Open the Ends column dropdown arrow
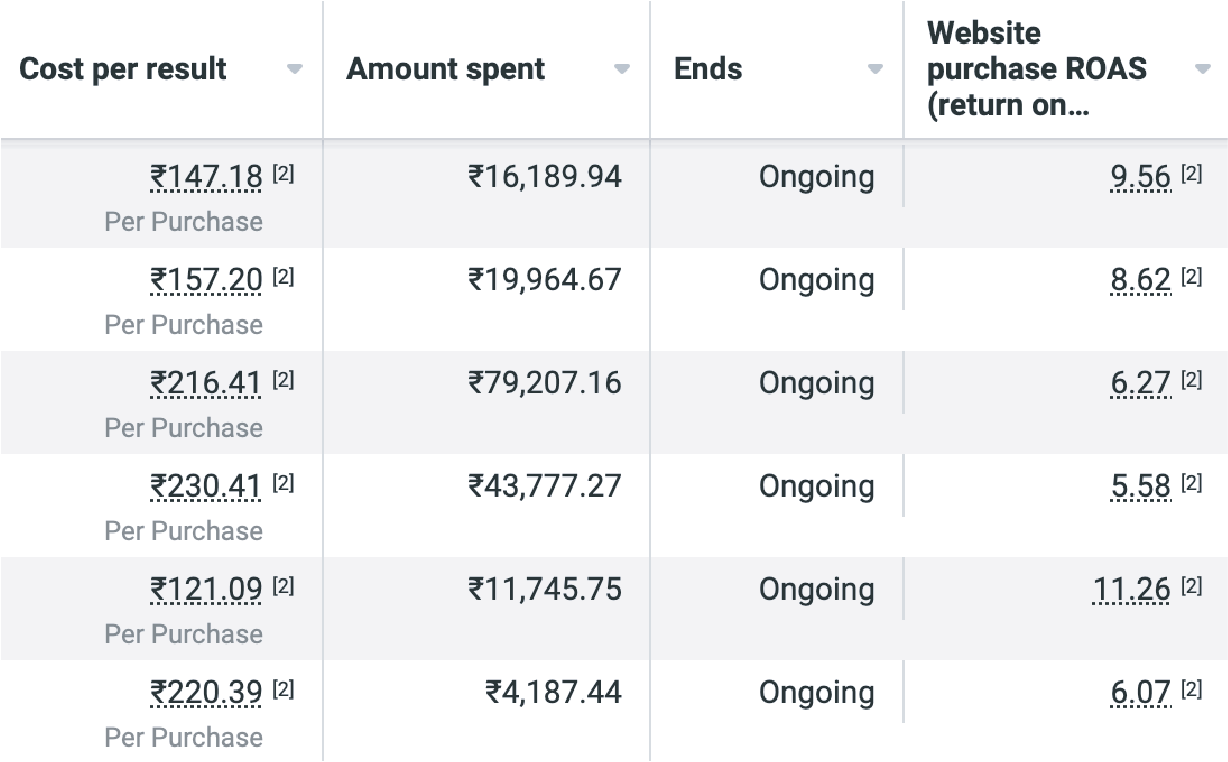Screen dimensions: 1228x762 pos(876,70)
